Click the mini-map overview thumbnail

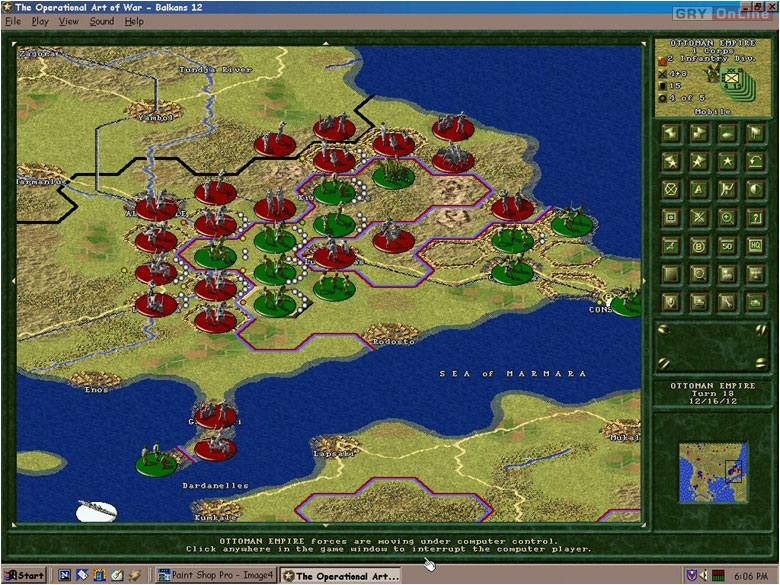713,473
